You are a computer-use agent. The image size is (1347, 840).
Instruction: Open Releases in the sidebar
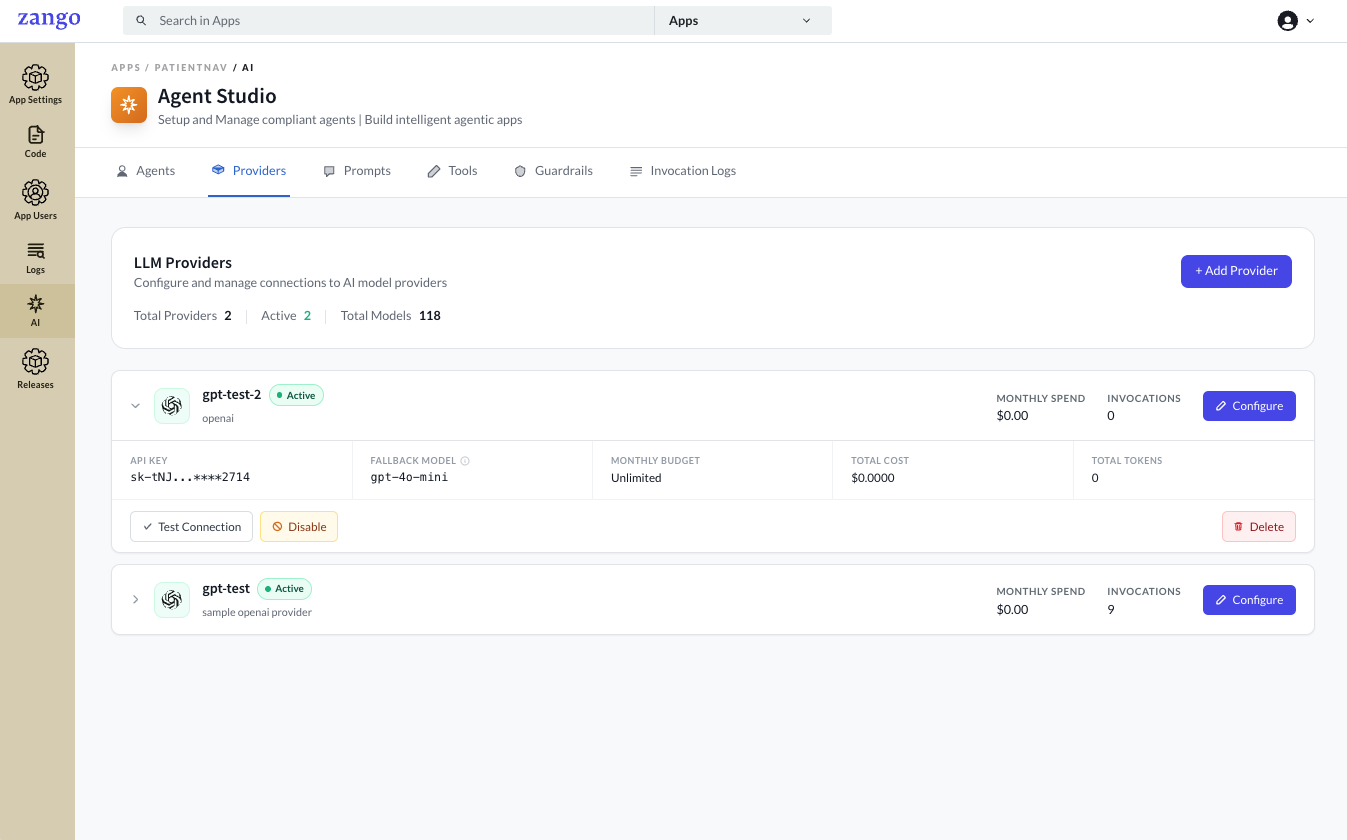click(36, 369)
